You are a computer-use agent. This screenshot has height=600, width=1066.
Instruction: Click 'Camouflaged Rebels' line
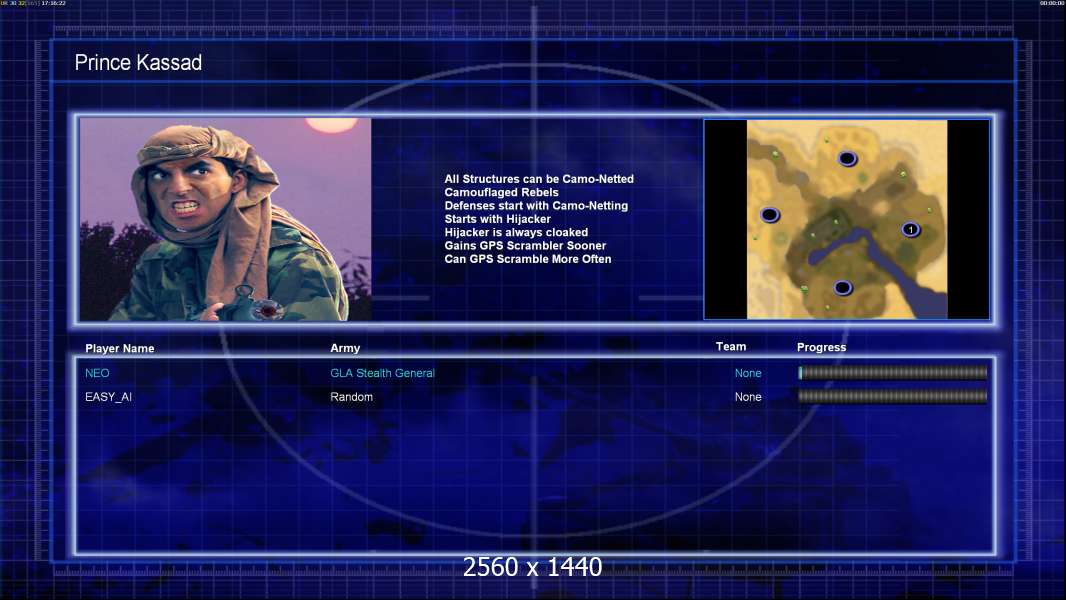pyautogui.click(x=502, y=192)
